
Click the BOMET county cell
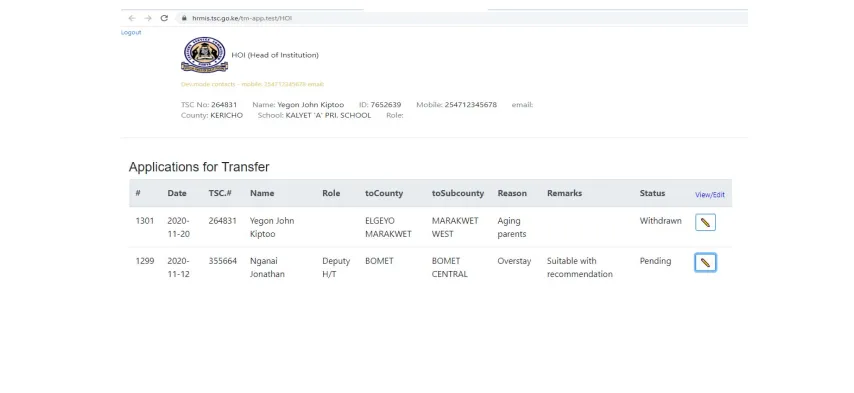point(379,261)
